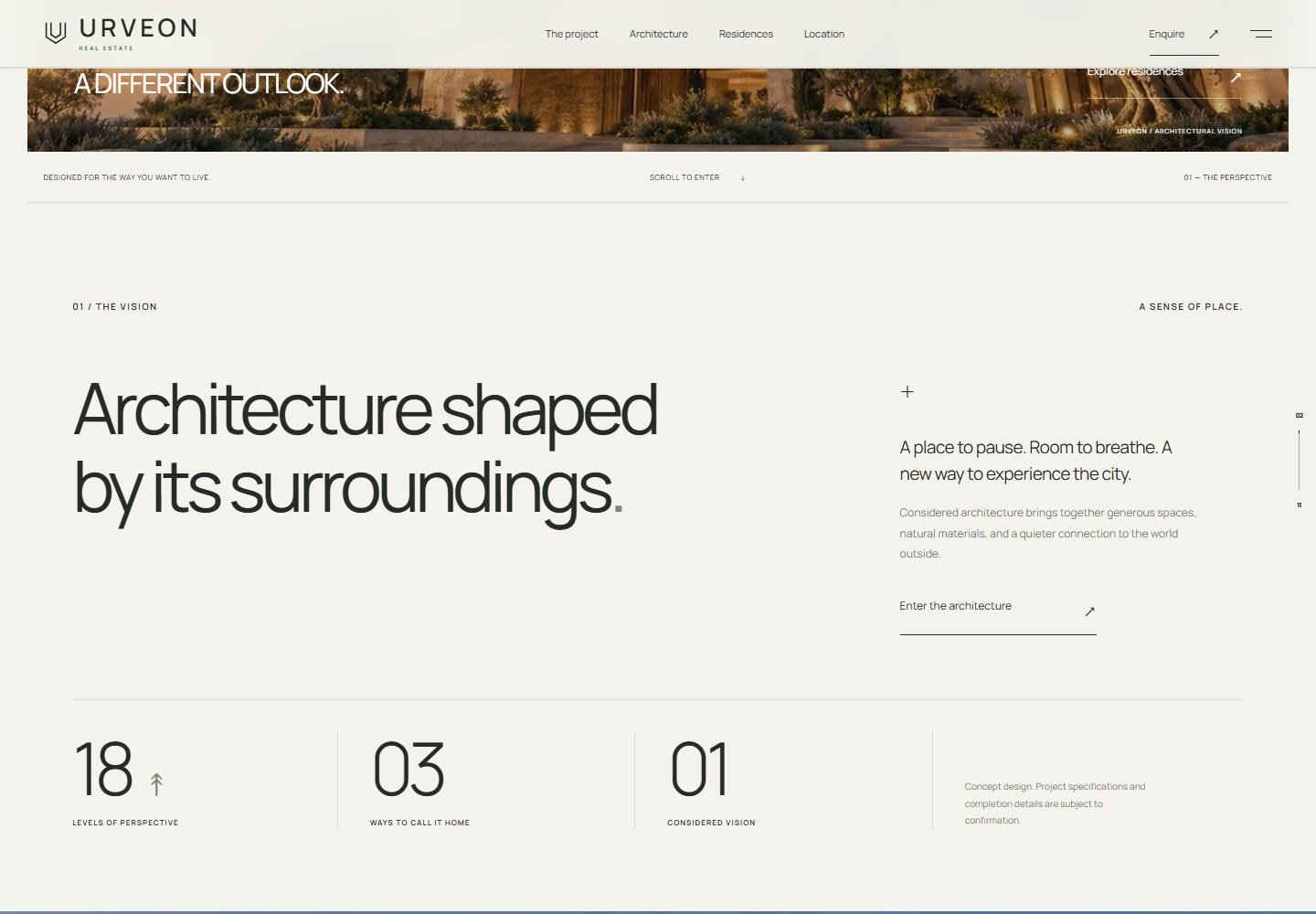Open The project menu item
This screenshot has height=914, width=1316.
point(571,34)
